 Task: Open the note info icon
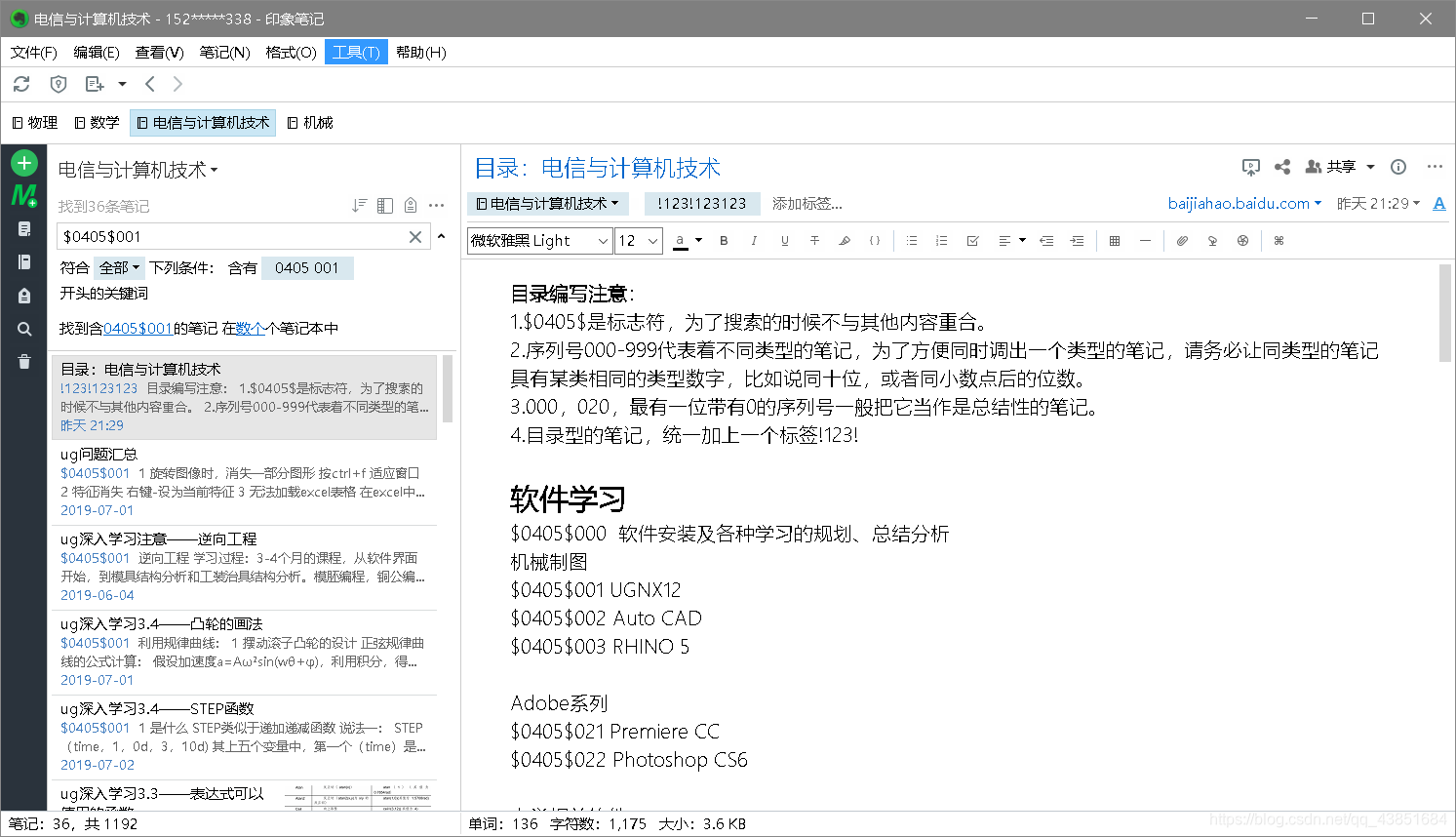tap(1398, 167)
